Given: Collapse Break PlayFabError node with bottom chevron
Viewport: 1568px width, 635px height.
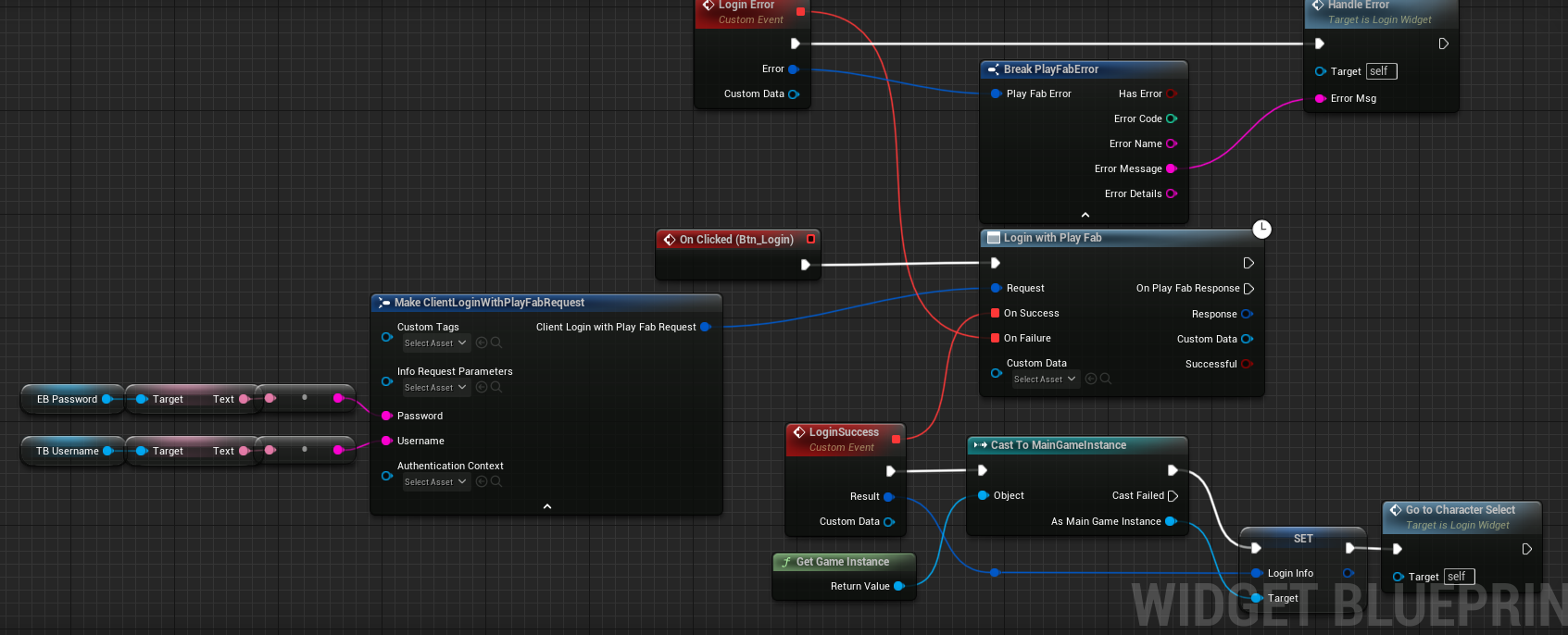Looking at the screenshot, I should point(1085,215).
